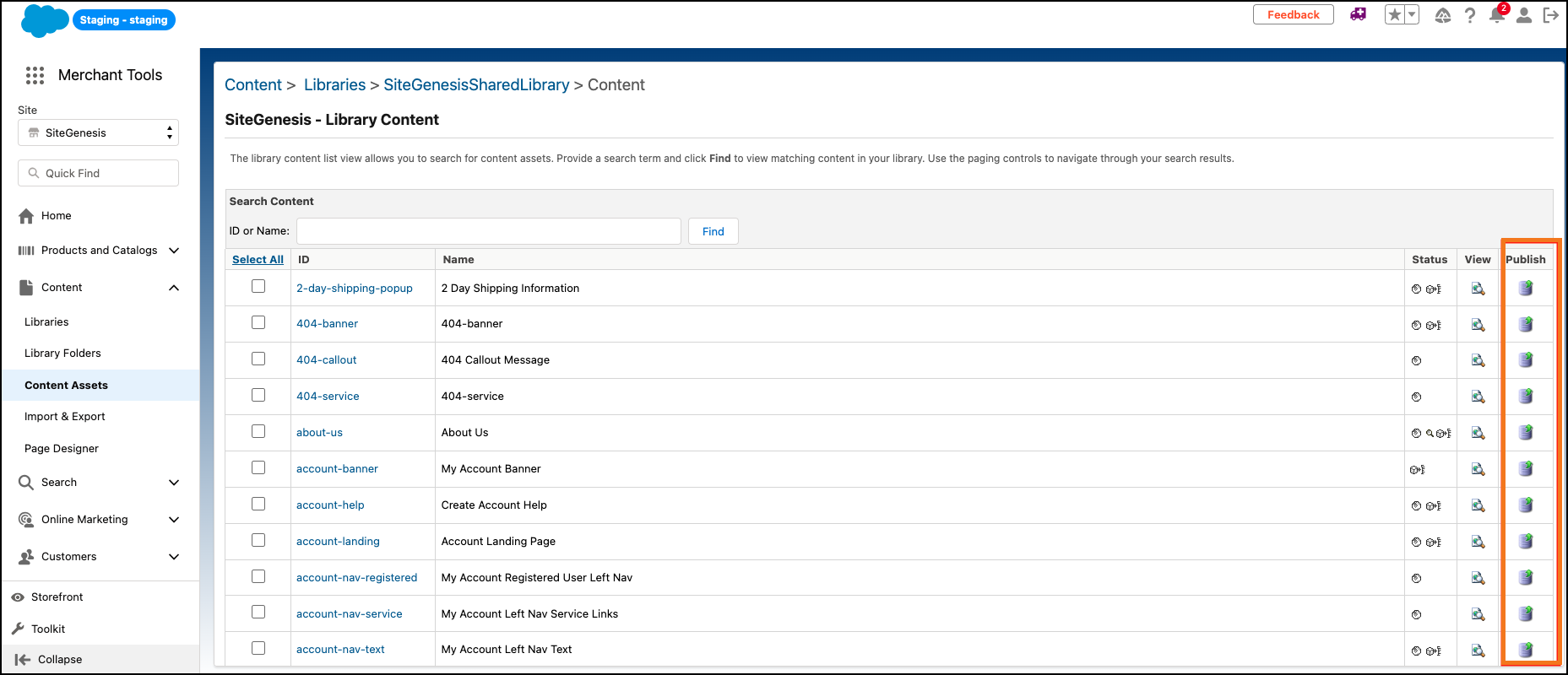View the account-nav-text asset
Screen dimensions: 1568x675
[x=1478, y=650]
